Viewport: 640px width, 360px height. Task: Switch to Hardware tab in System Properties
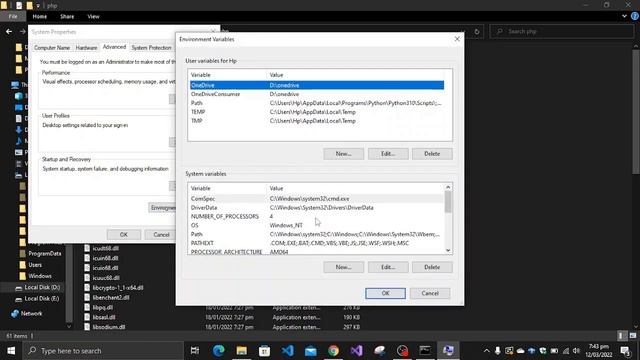point(87,48)
